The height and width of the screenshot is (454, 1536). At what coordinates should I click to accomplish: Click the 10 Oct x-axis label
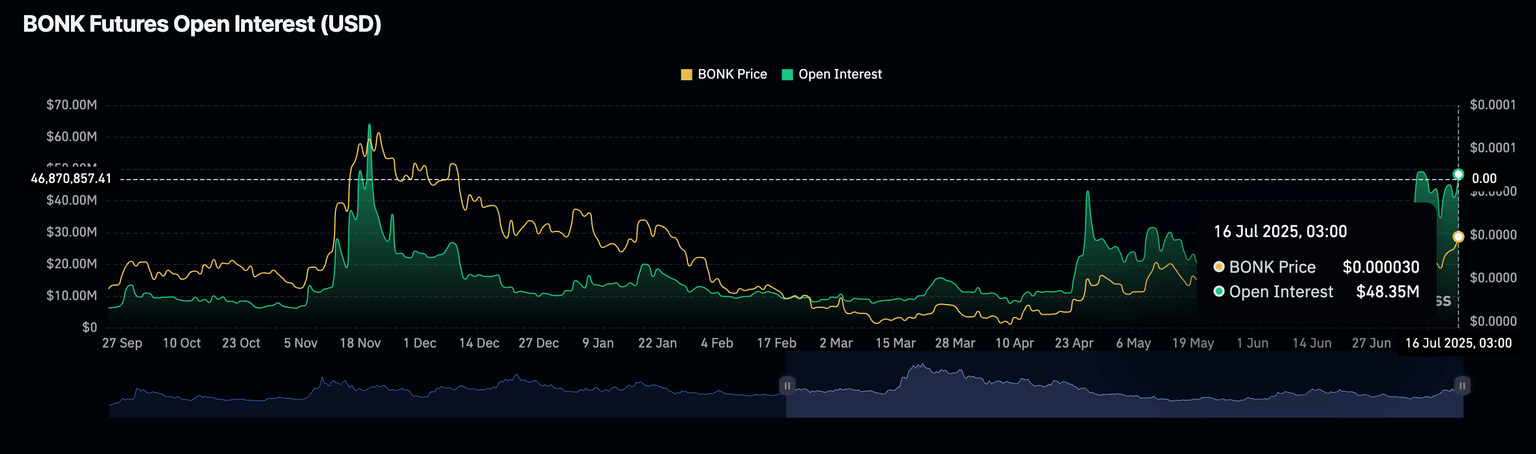pos(181,343)
